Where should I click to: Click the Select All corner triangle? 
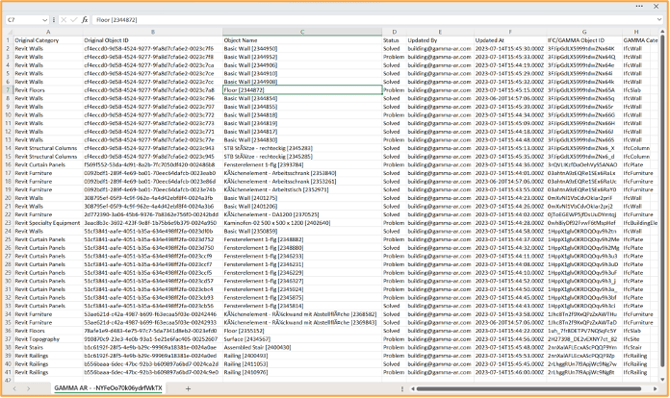click(9, 32)
